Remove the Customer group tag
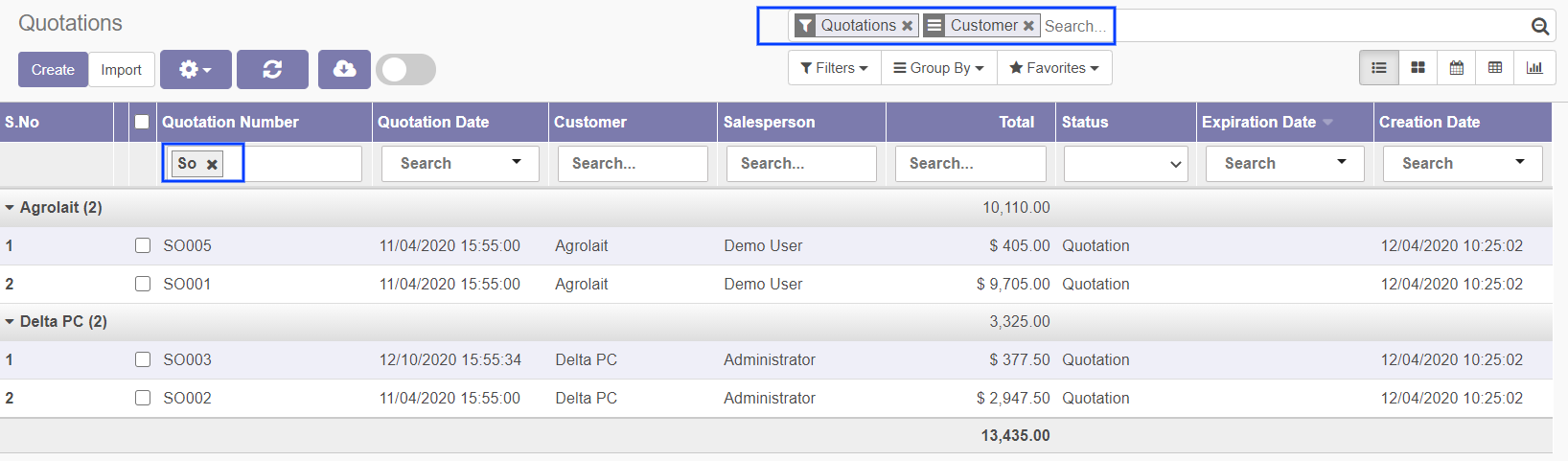This screenshot has width=1568, height=461. (1028, 26)
